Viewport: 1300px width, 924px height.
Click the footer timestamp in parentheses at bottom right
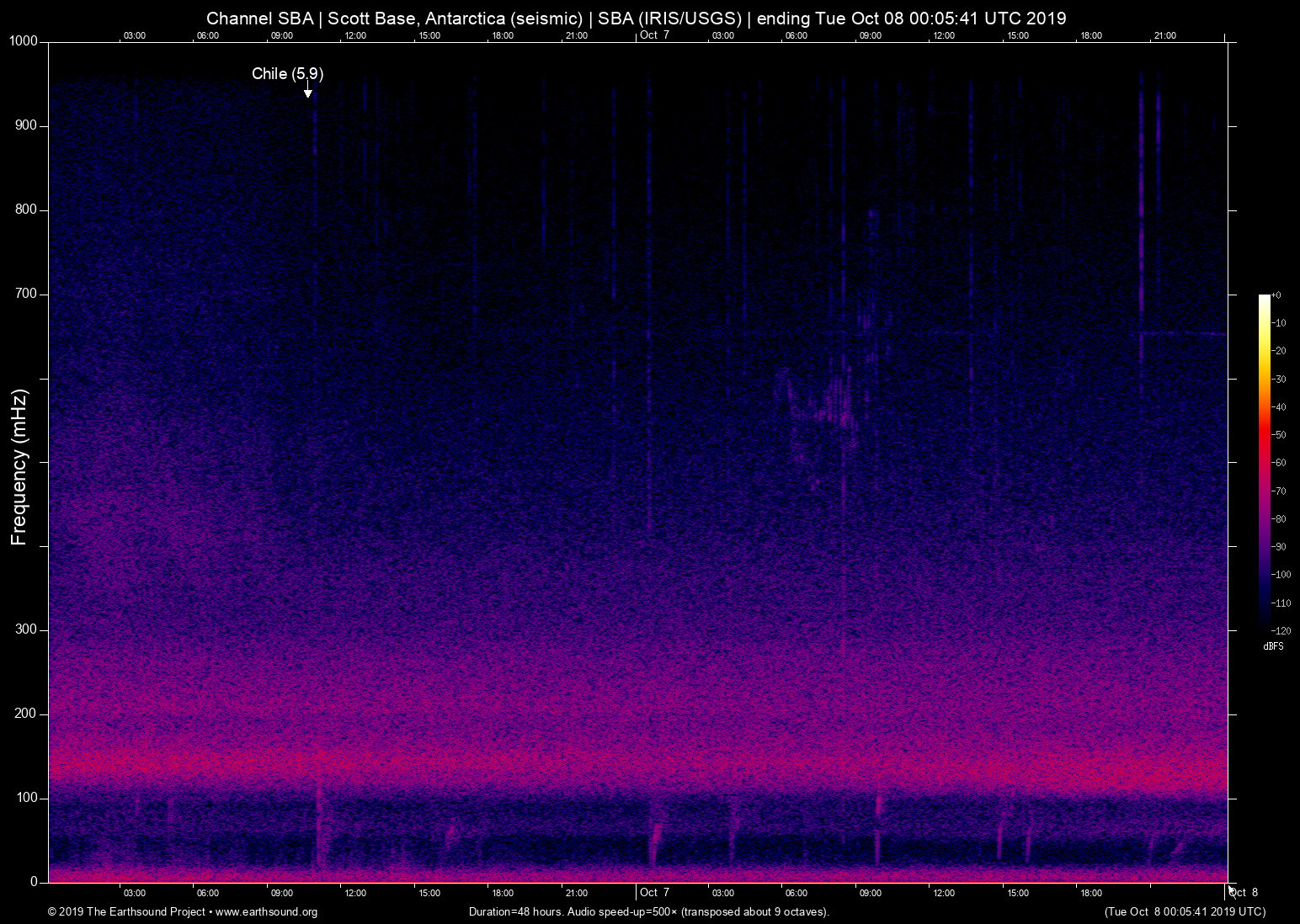tap(1185, 912)
